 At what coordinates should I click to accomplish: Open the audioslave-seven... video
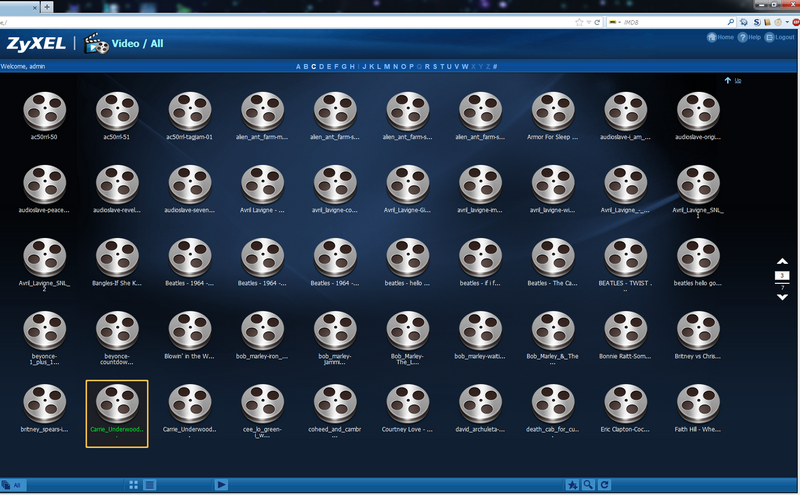[190, 189]
